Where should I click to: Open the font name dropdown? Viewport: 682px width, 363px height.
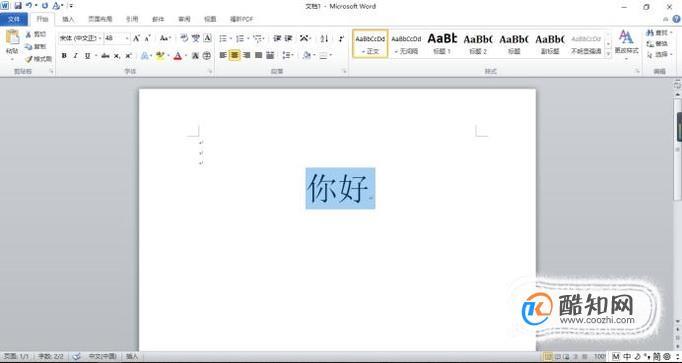click(x=81, y=38)
